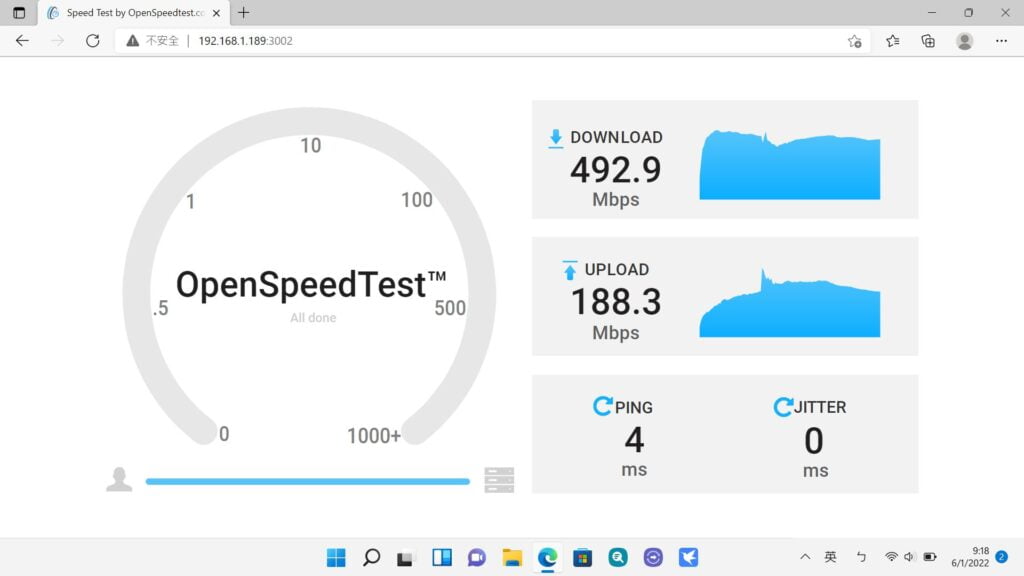Image resolution: width=1024 pixels, height=576 pixels.
Task: Open Windows taskbar search
Action: click(x=371, y=557)
